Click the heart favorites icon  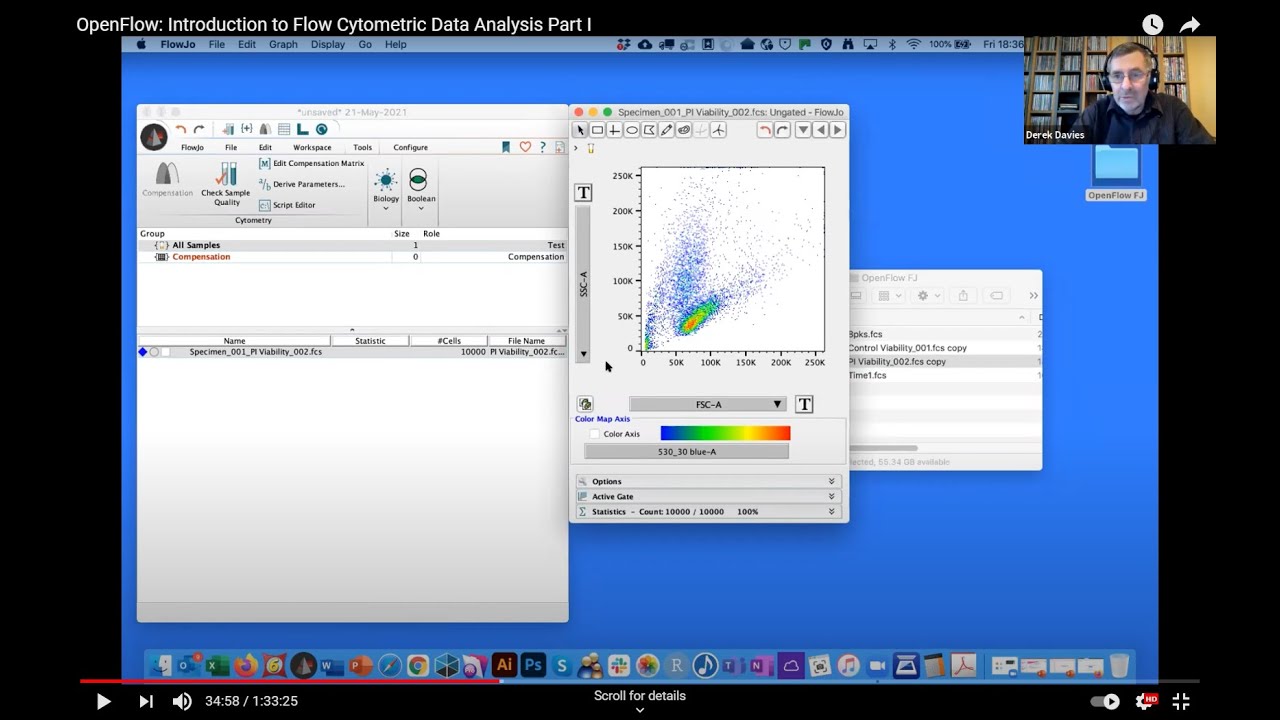(x=525, y=147)
